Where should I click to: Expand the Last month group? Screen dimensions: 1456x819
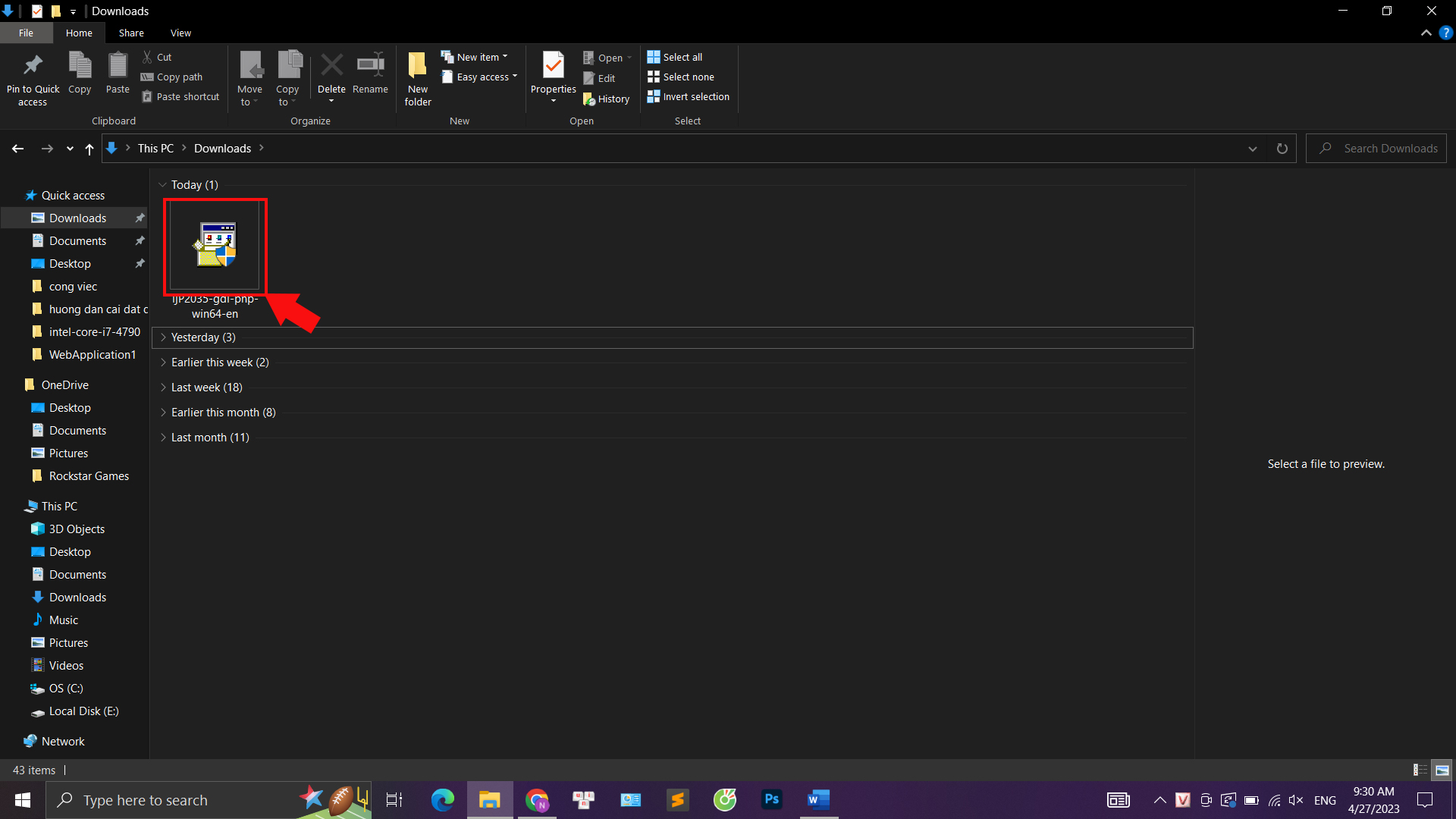click(162, 438)
